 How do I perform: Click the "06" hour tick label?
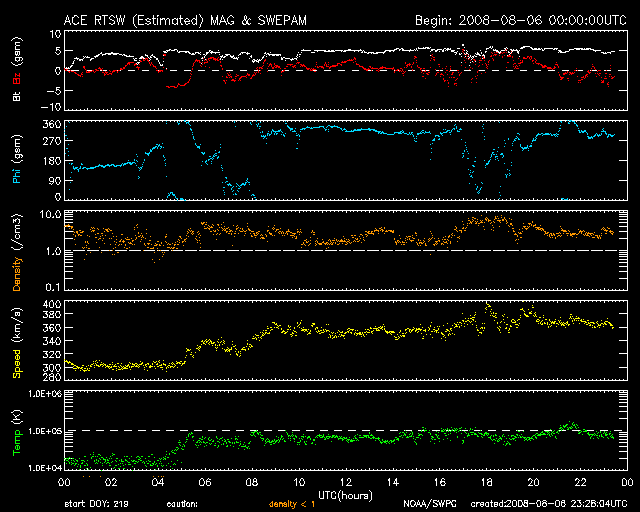point(205,483)
